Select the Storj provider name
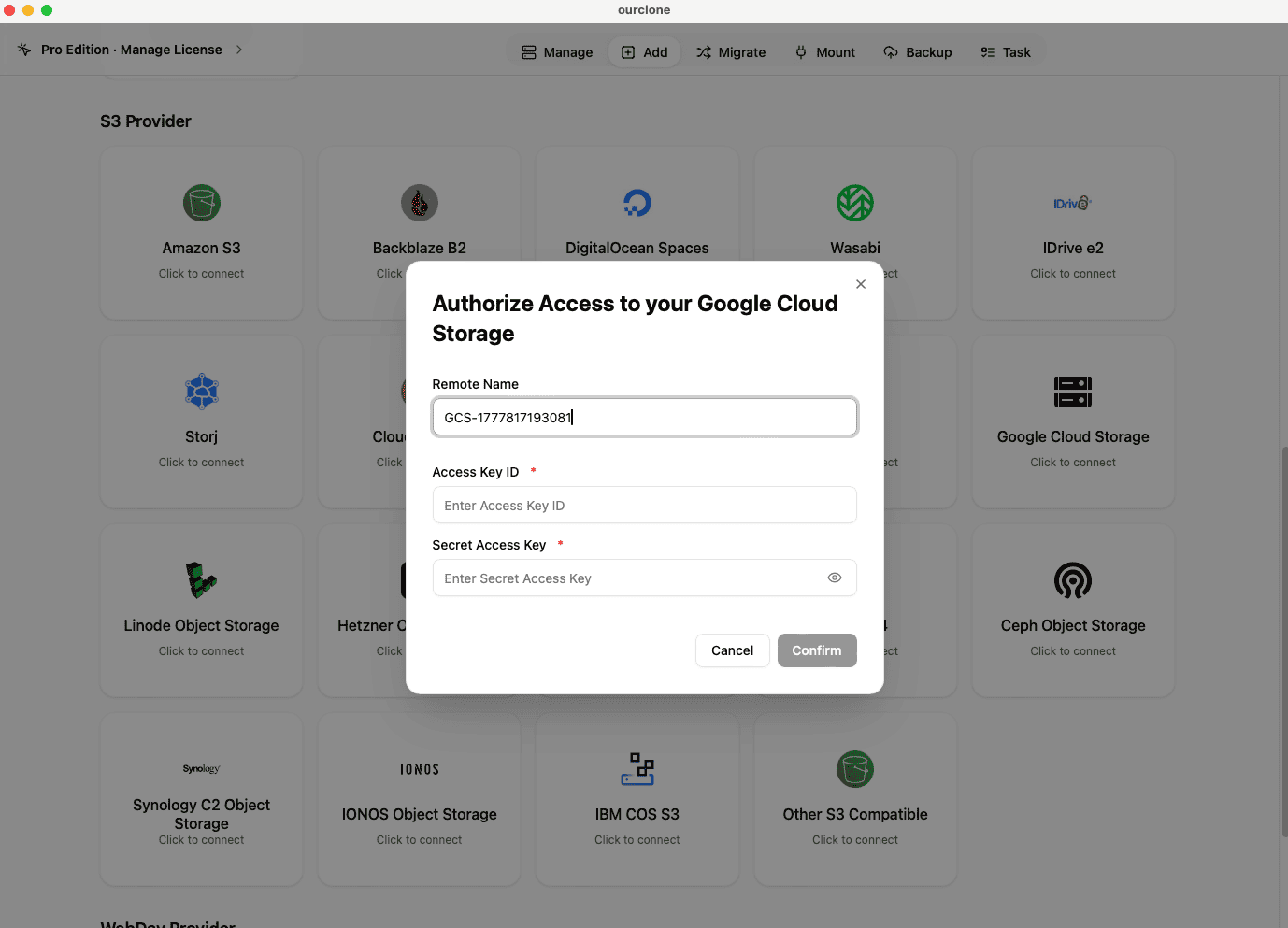Image resolution: width=1288 pixels, height=928 pixels. click(x=202, y=436)
